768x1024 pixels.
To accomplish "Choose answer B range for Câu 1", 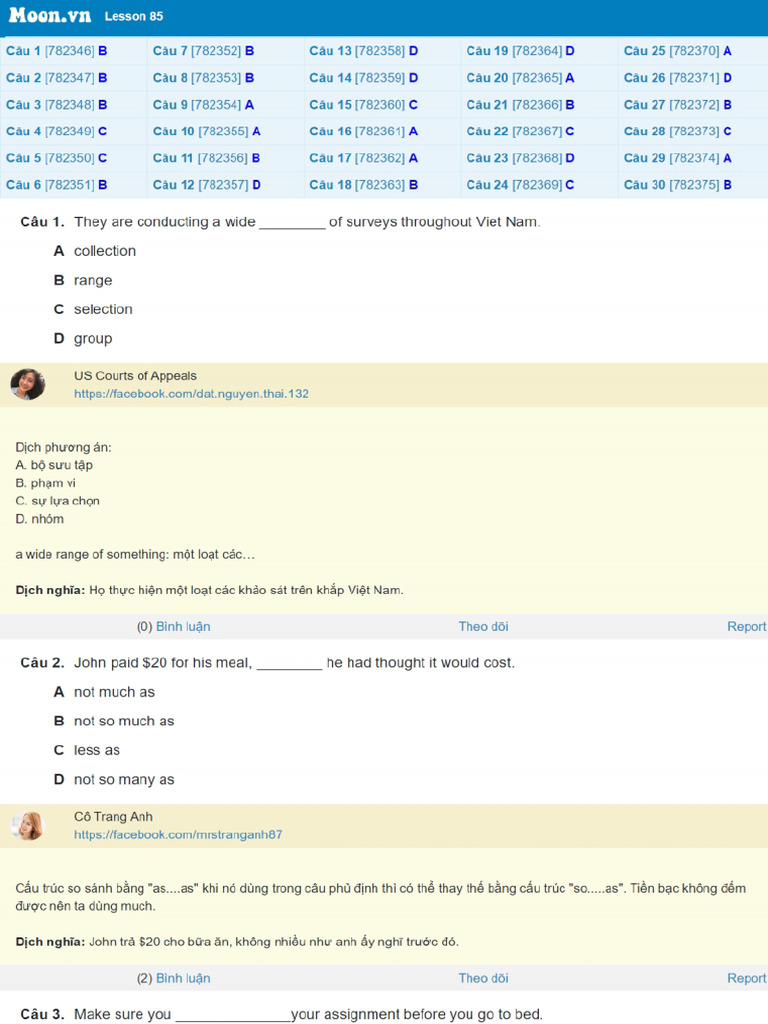I will click(83, 280).
